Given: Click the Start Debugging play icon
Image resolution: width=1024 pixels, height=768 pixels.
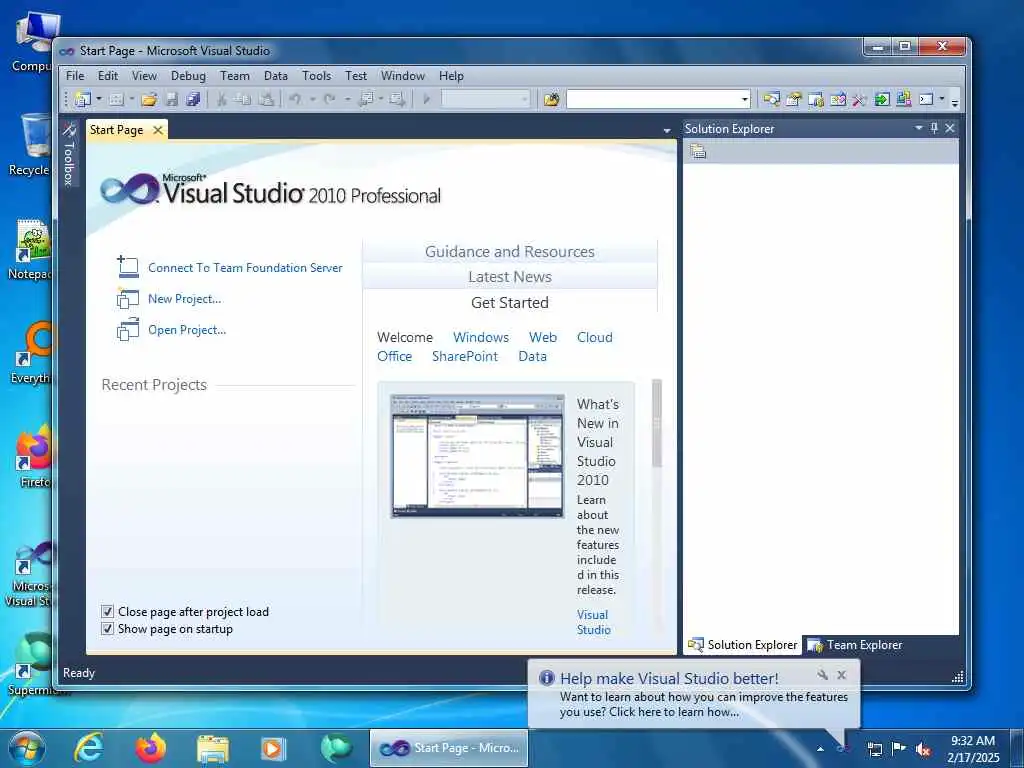Looking at the screenshot, I should pos(426,99).
